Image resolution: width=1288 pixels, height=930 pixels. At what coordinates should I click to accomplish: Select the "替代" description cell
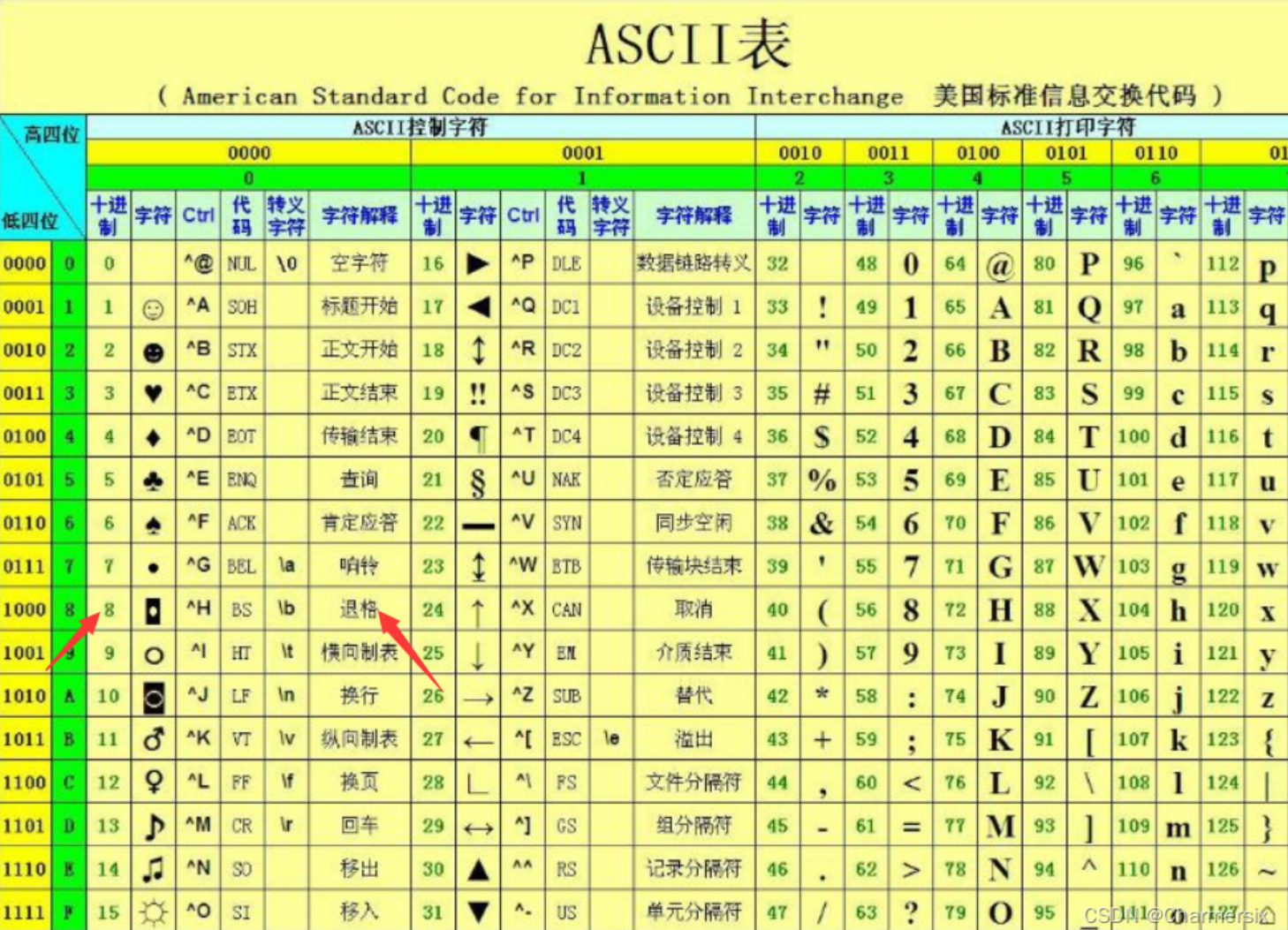point(693,696)
